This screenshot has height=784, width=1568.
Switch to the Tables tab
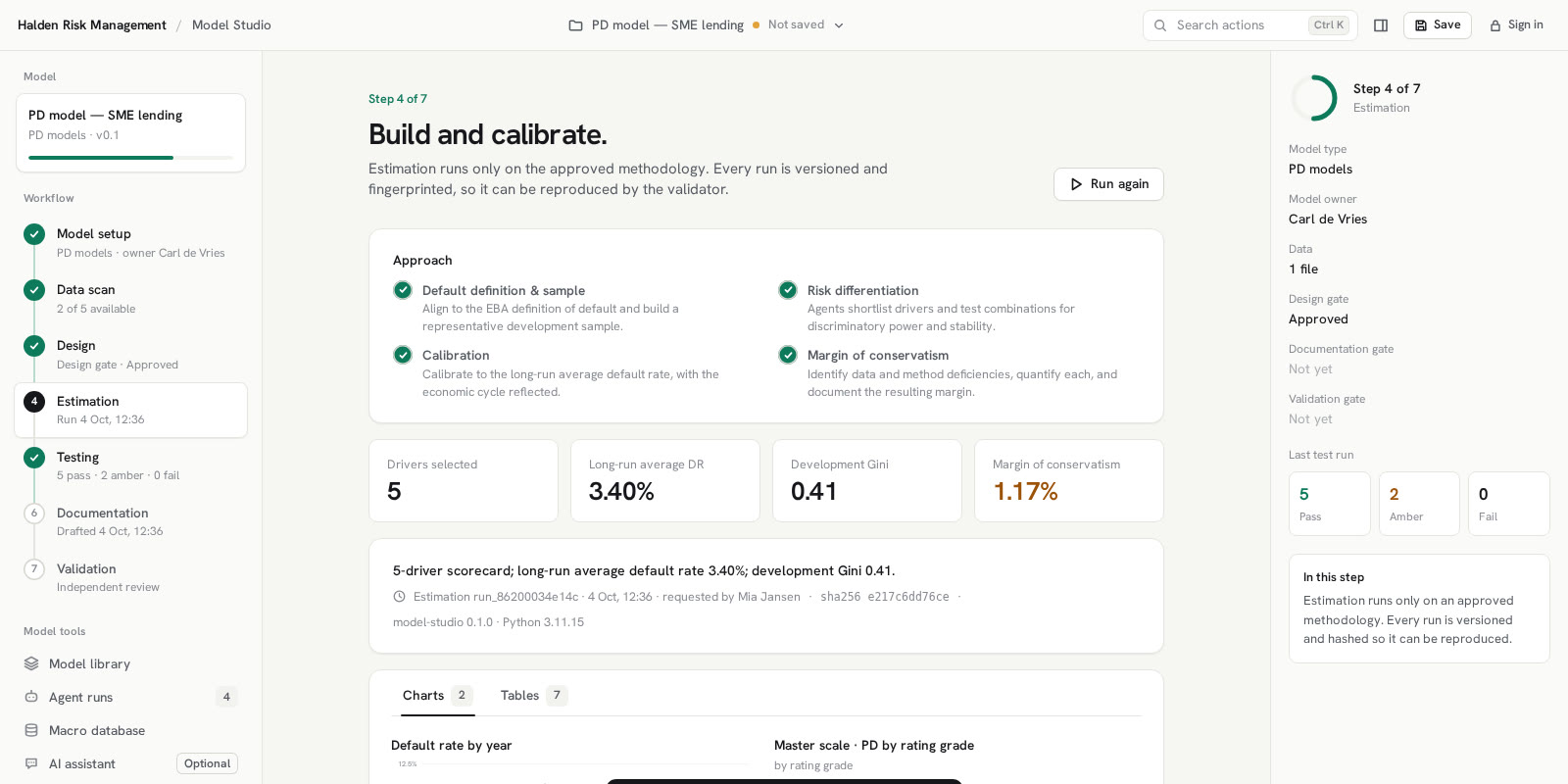point(533,696)
